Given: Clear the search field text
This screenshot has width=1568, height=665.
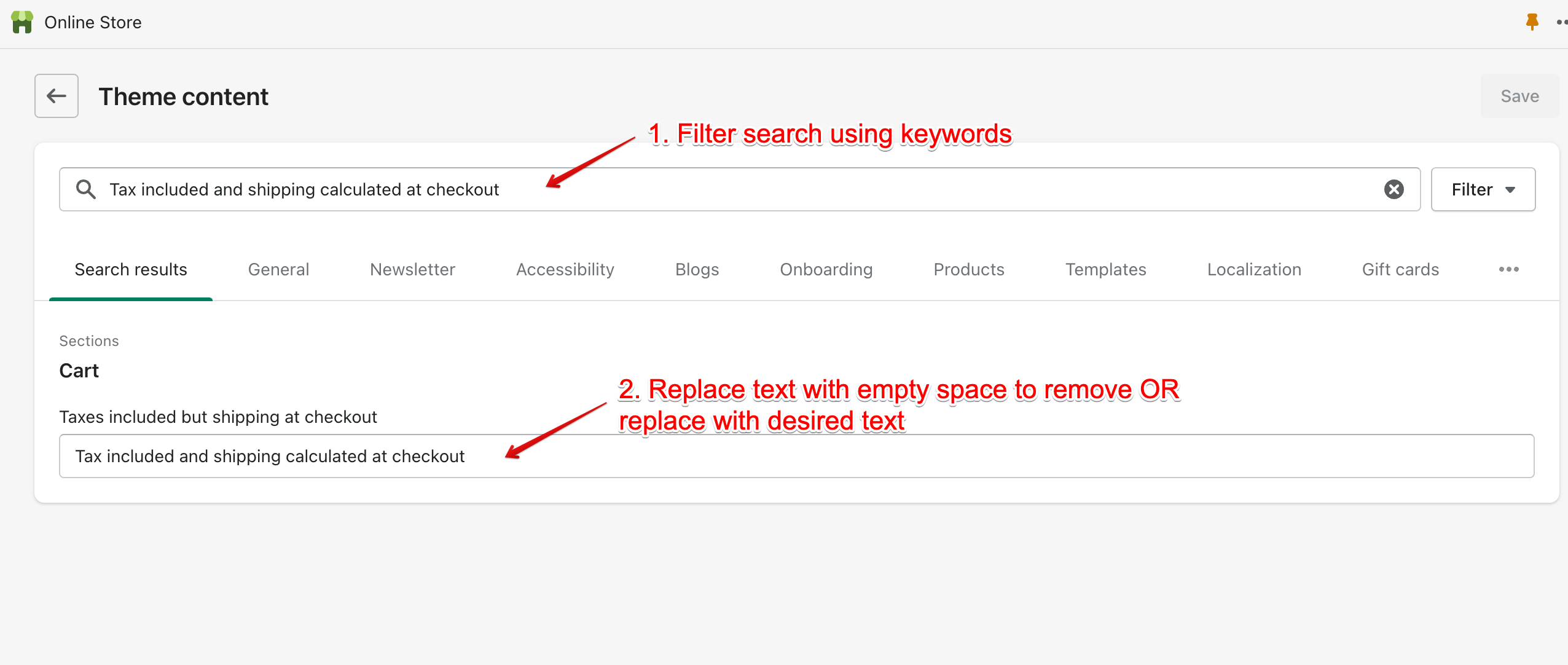Looking at the screenshot, I should [1394, 189].
